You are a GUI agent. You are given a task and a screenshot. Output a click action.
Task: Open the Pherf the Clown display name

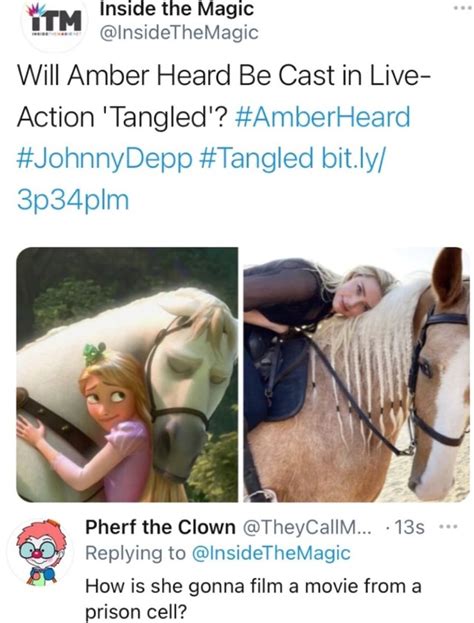[161, 527]
